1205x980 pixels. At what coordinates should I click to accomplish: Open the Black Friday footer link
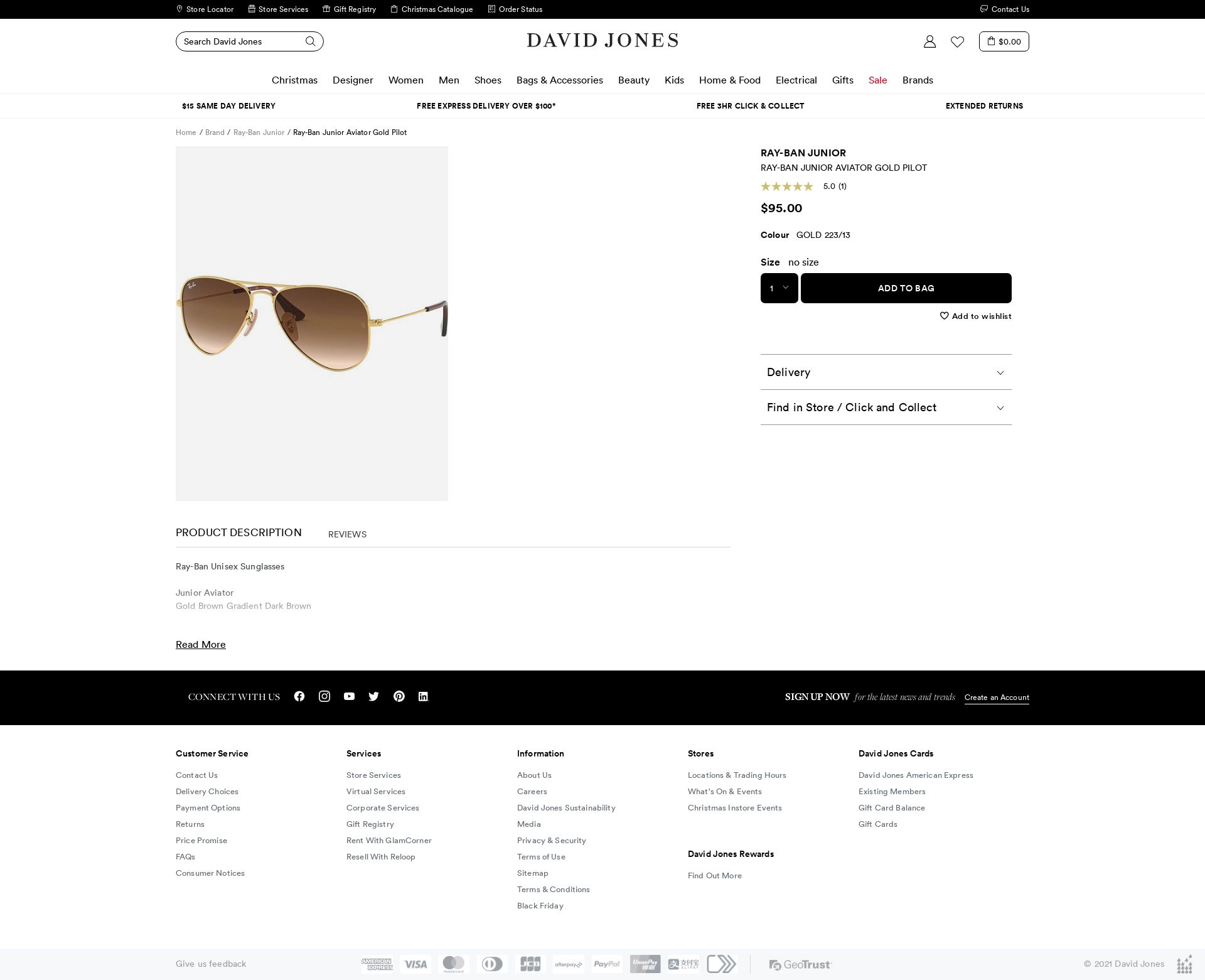pyautogui.click(x=540, y=906)
